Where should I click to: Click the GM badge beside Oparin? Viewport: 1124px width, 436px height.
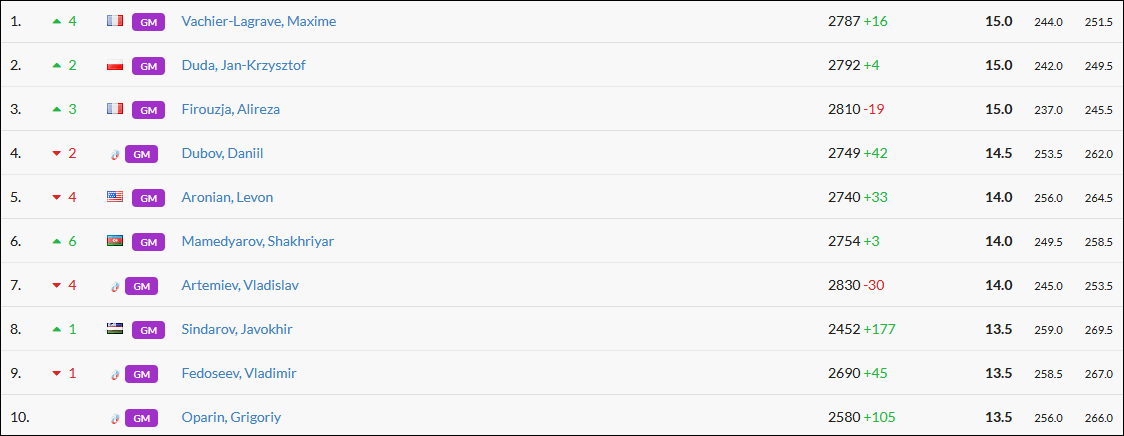point(142,418)
